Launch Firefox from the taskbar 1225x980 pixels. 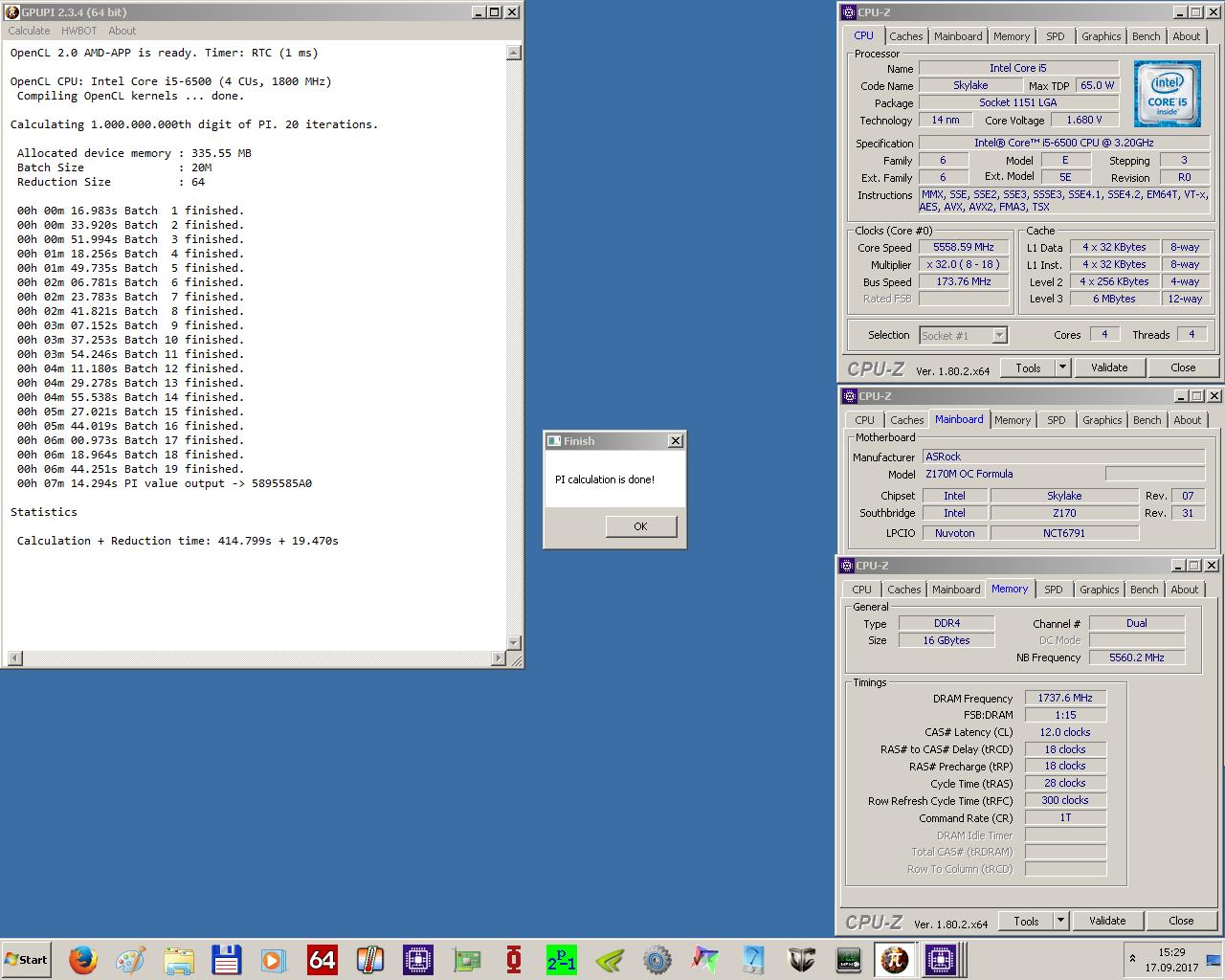(82, 959)
